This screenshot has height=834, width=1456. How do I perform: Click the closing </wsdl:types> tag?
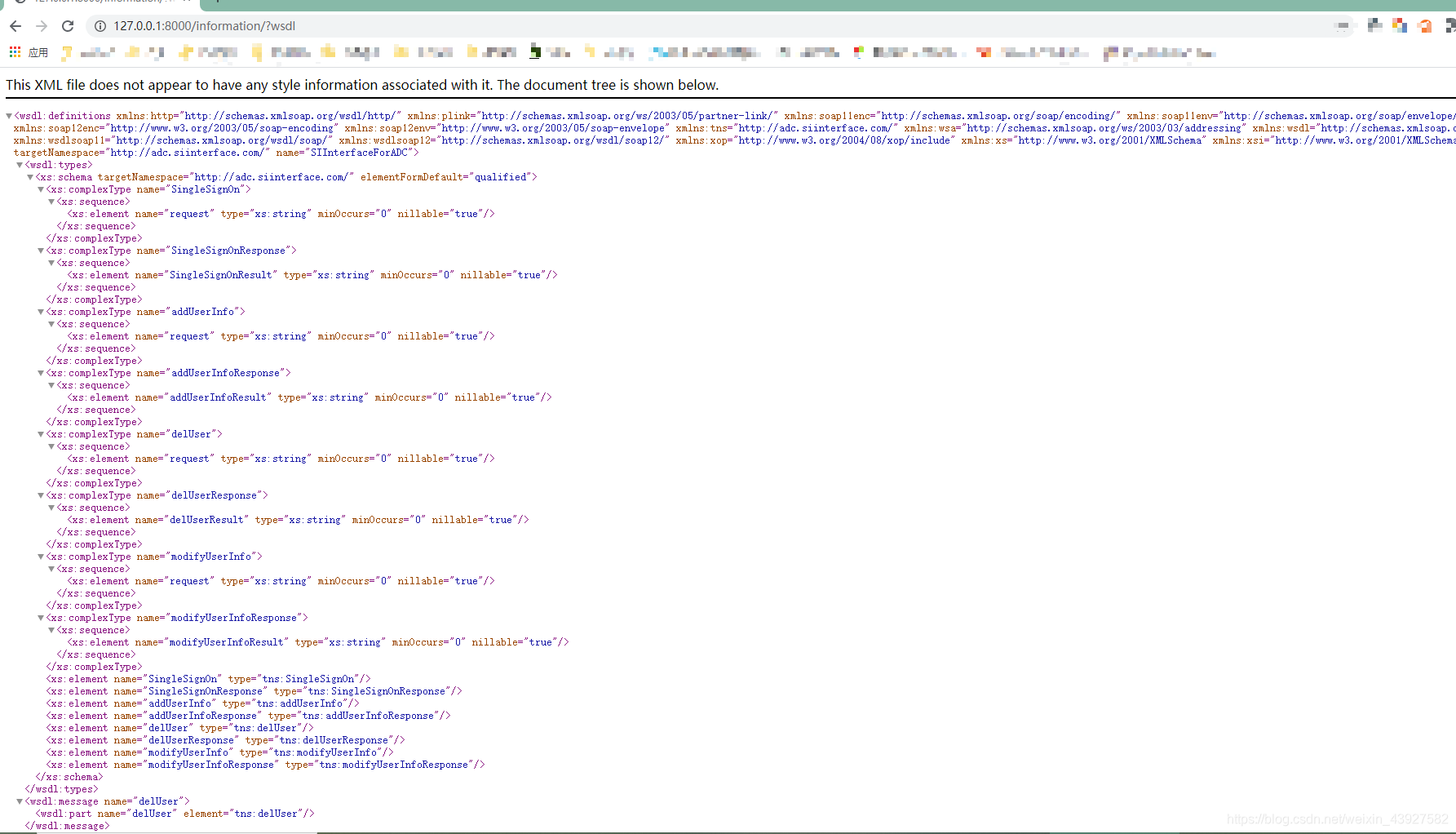pyautogui.click(x=62, y=789)
